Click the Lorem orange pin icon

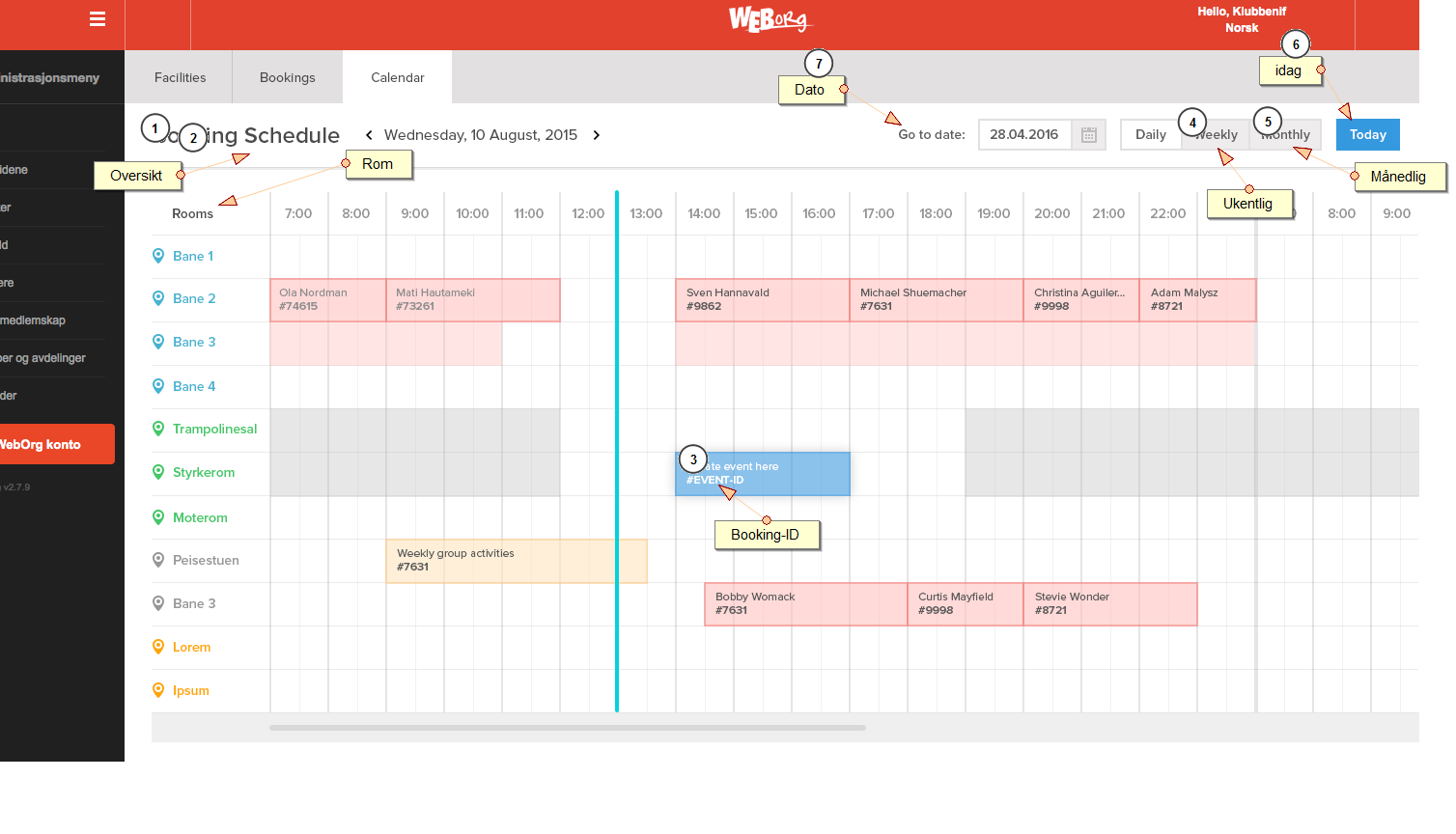tap(158, 647)
